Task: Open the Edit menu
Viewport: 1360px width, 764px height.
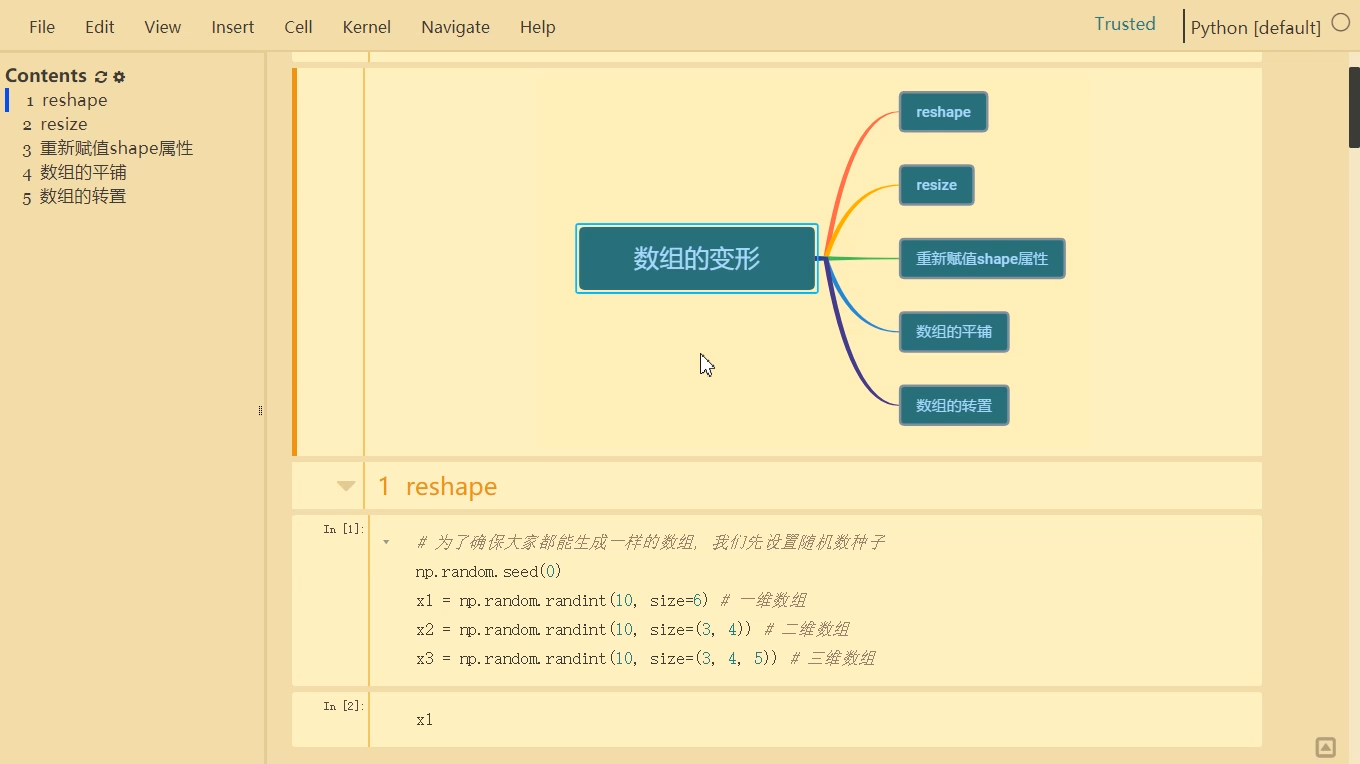Action: pos(100,27)
